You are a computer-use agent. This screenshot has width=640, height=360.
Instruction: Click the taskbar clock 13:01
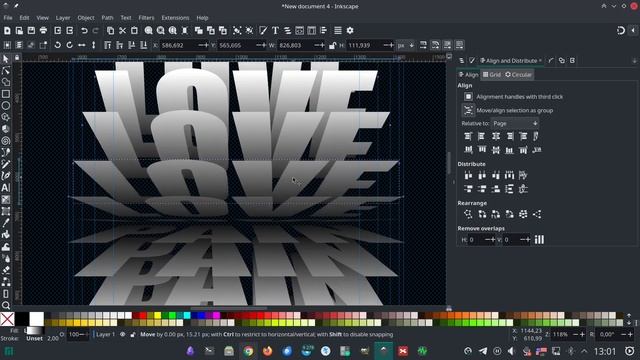[x=604, y=351]
